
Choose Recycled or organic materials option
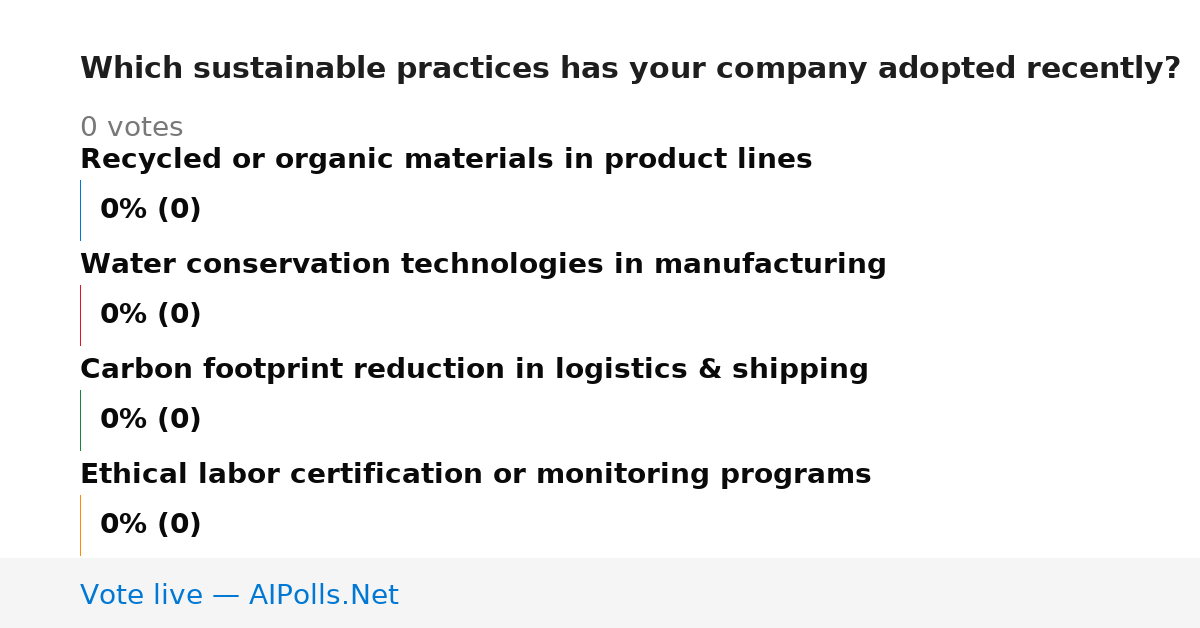pos(446,159)
